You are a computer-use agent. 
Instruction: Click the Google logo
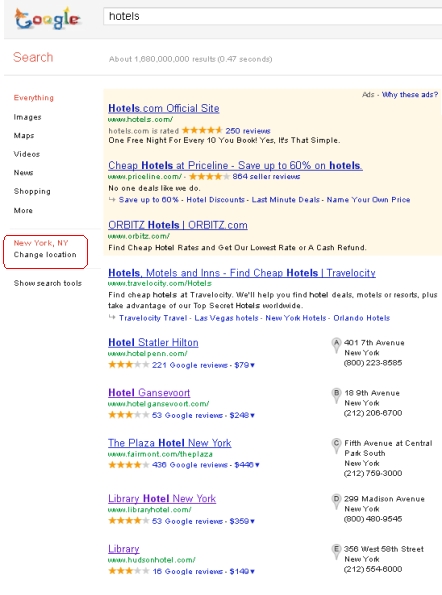pos(47,19)
